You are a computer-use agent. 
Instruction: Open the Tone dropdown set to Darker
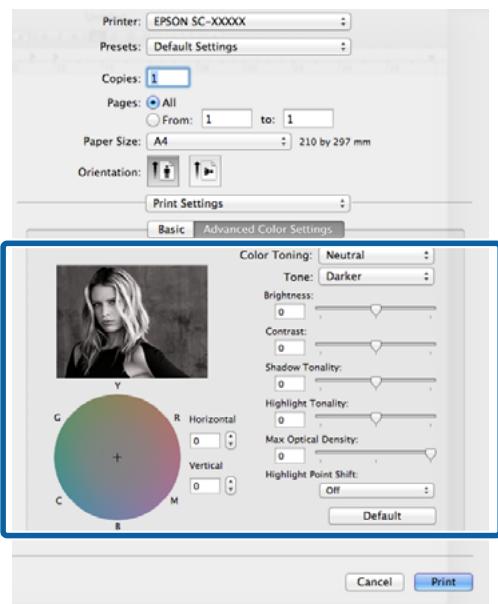pos(376,276)
